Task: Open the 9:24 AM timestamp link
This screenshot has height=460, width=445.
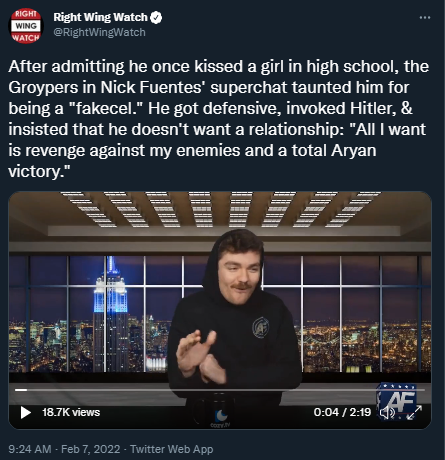Action: coord(30,449)
